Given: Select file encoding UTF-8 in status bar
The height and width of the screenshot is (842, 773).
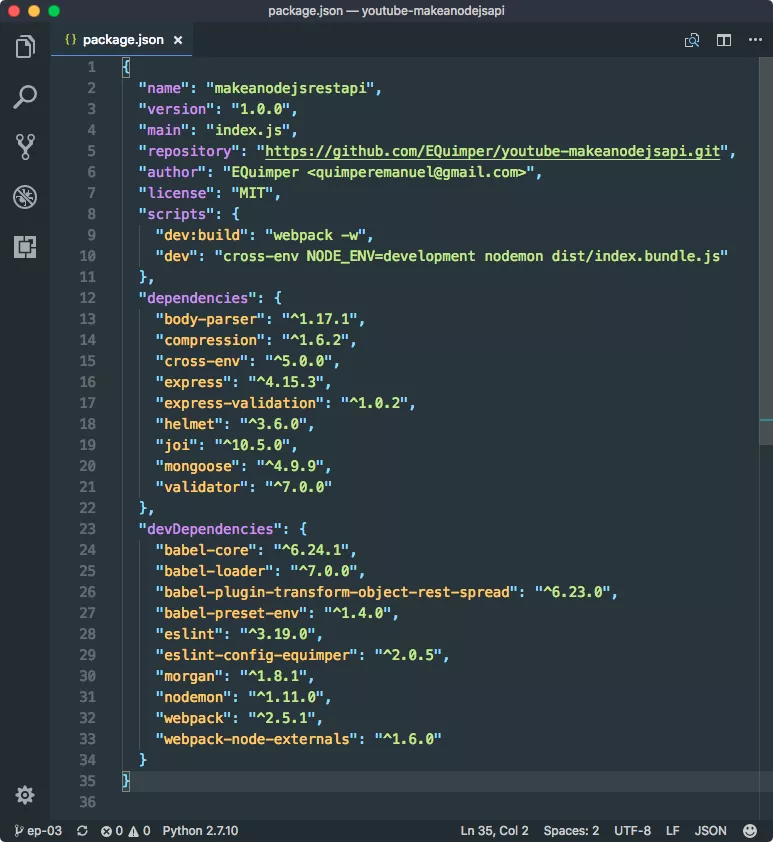Looking at the screenshot, I should (x=633, y=831).
